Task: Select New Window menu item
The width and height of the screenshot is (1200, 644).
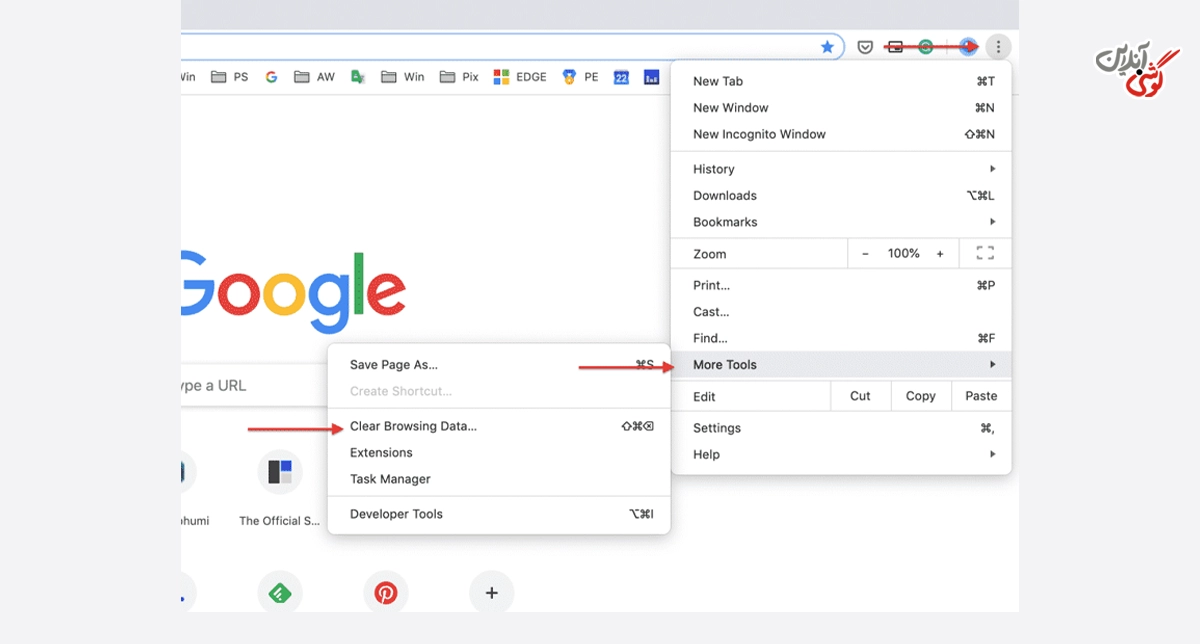Action: [x=841, y=108]
